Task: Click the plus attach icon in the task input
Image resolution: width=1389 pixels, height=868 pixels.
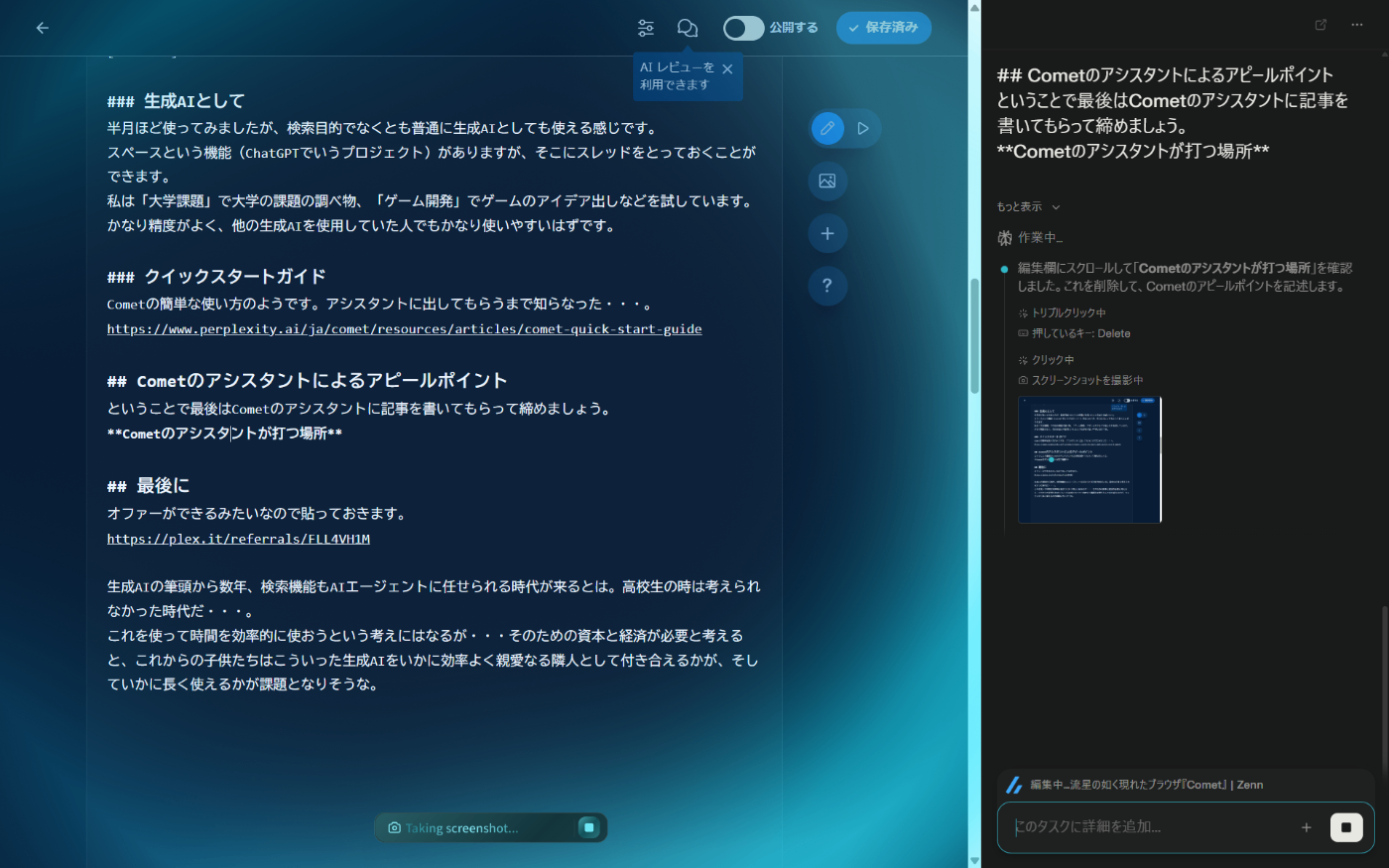Action: pyautogui.click(x=1307, y=827)
